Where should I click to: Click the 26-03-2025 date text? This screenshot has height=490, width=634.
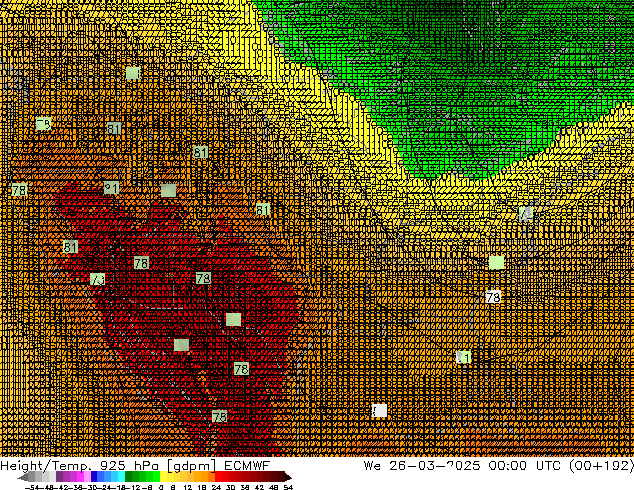click(x=435, y=465)
